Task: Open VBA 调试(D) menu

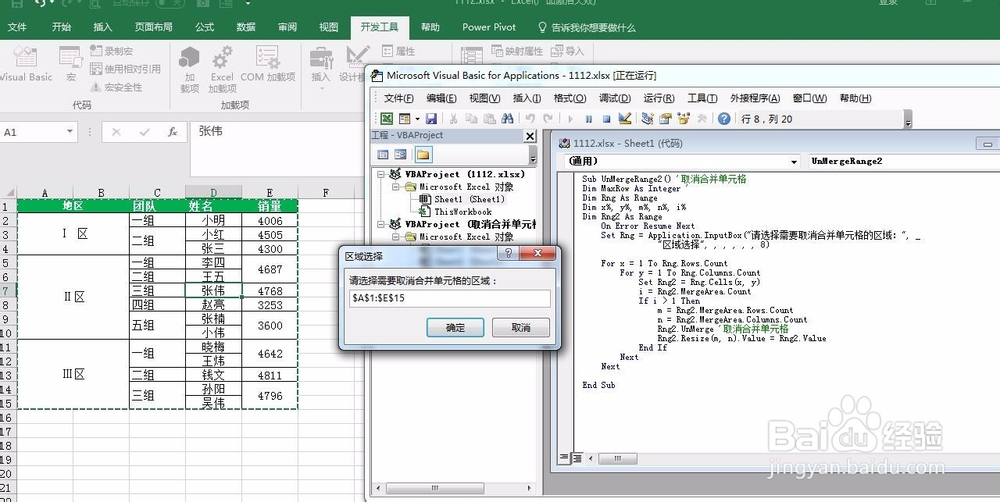Action: click(x=615, y=98)
